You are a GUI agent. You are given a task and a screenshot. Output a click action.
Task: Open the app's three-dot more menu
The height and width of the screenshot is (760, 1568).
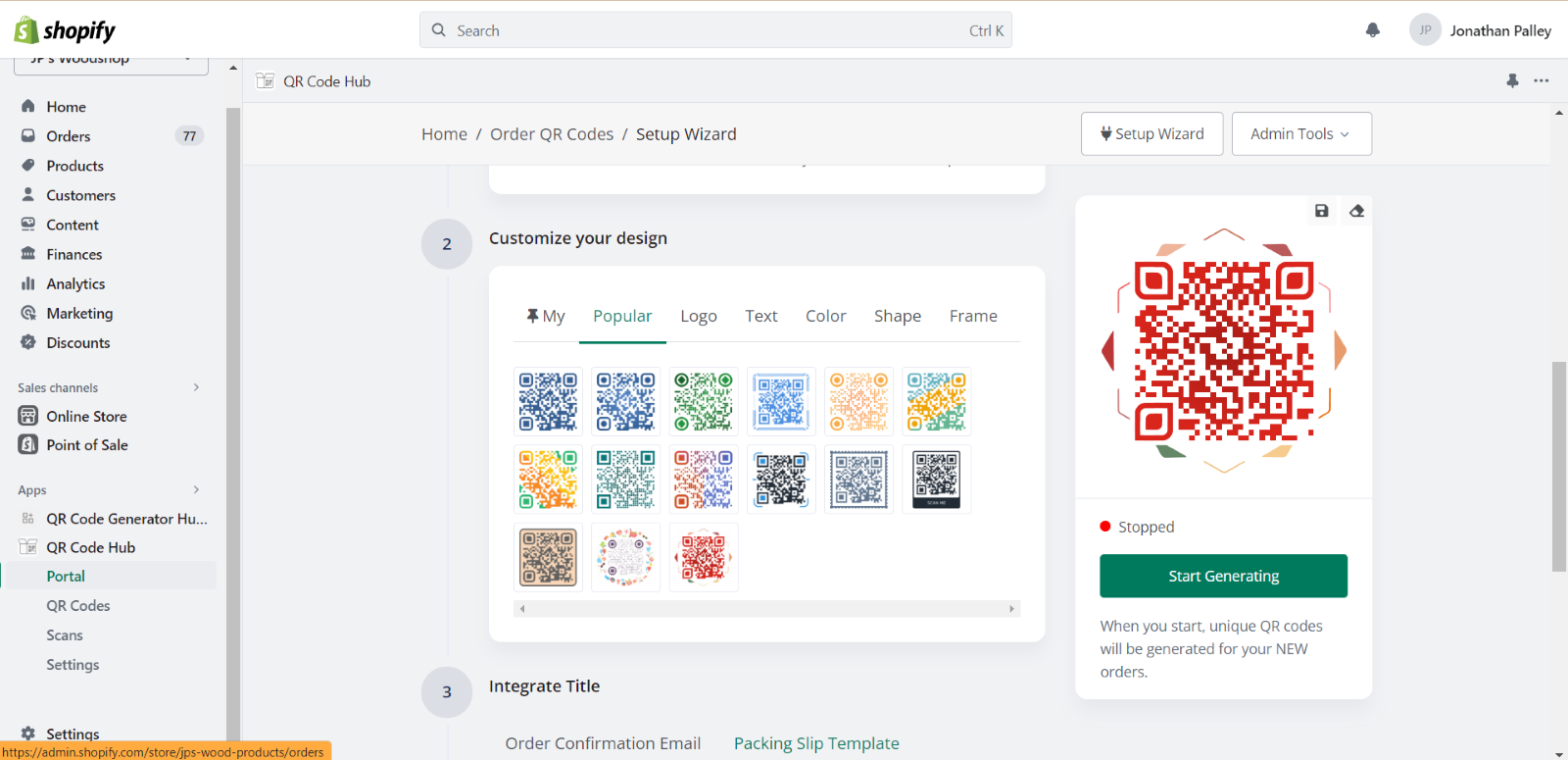[x=1542, y=81]
